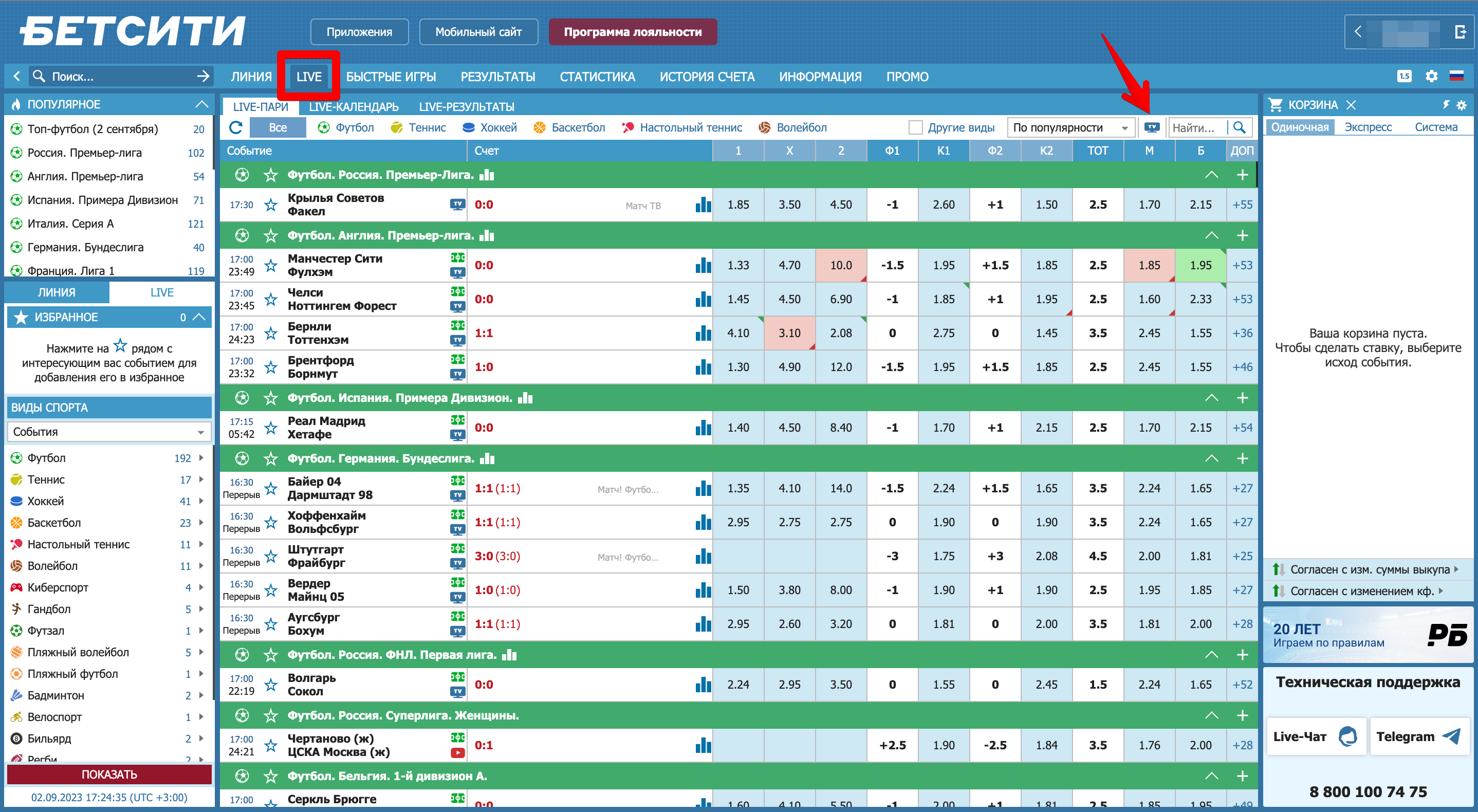Refresh the live events list

pos(236,127)
